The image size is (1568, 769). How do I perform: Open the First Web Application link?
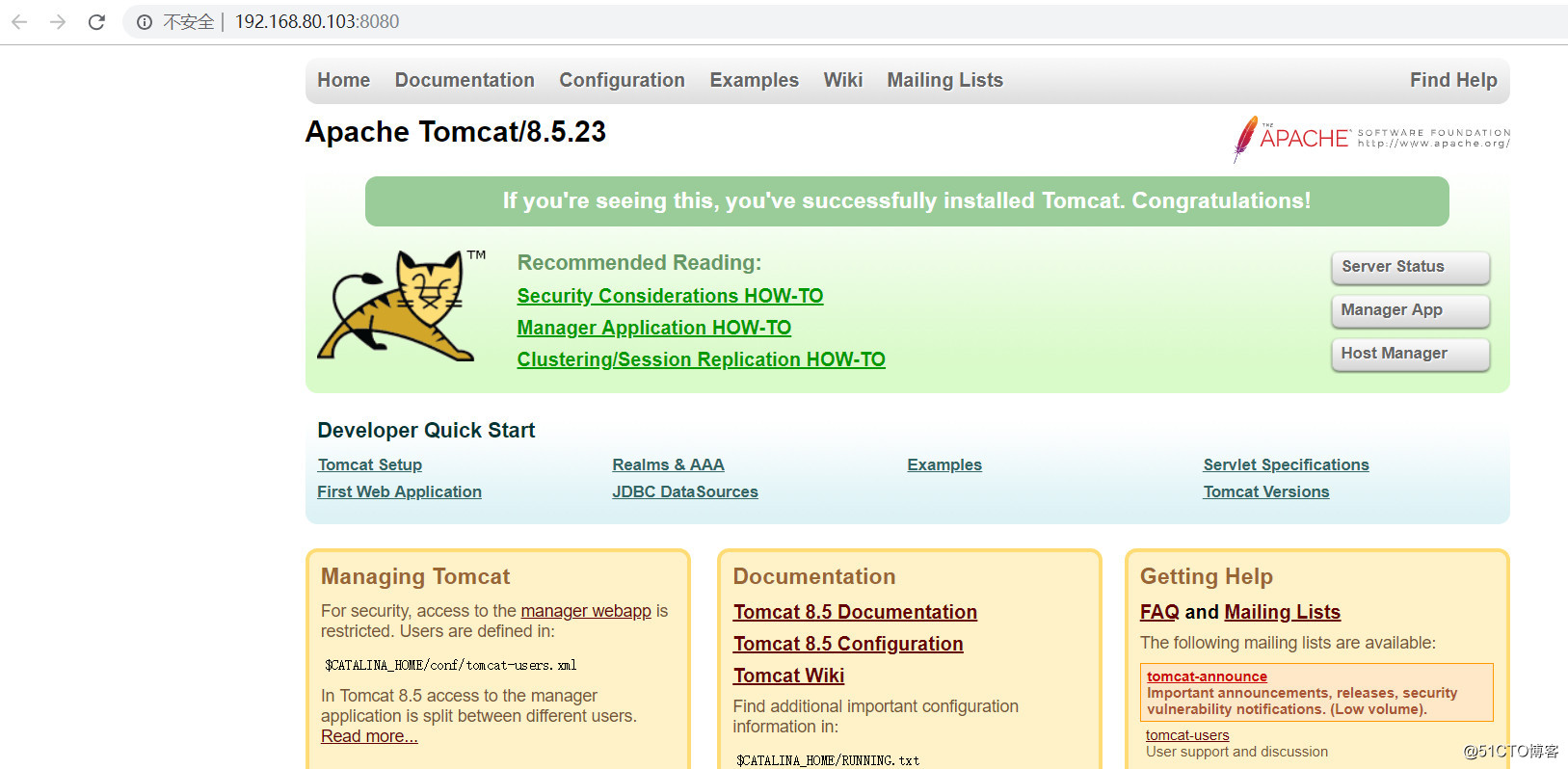[x=400, y=491]
